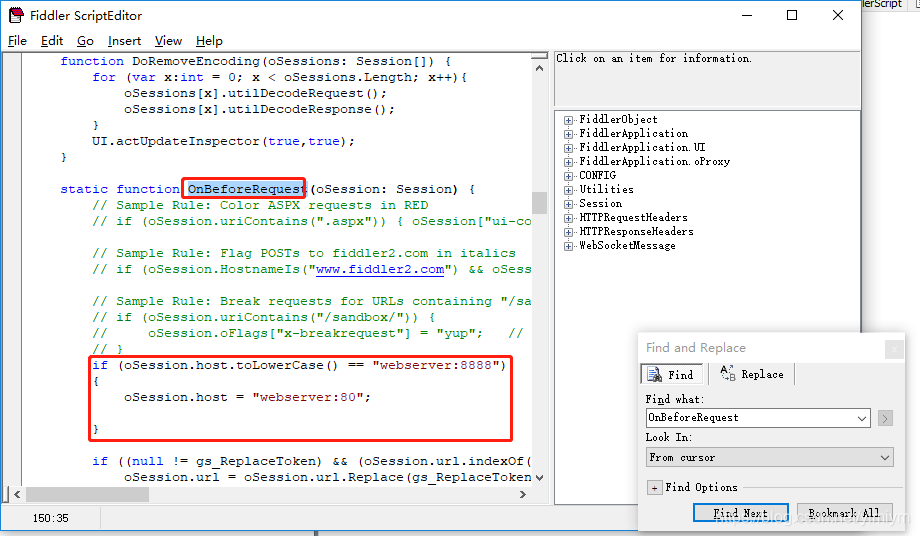The width and height of the screenshot is (920, 536).
Task: Click the highlighted OnBeforeRequest text
Action: pos(246,189)
